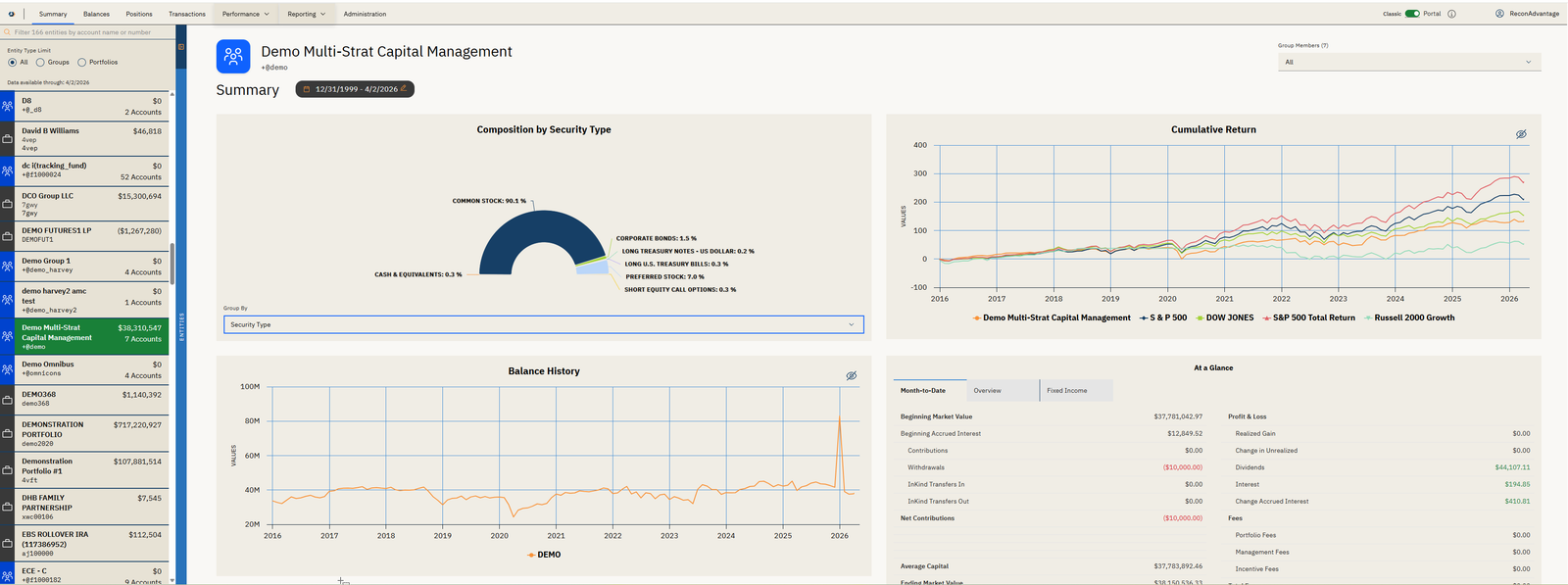Select the All entity type radio button
Image resolution: width=1568 pixels, height=585 pixels.
point(12,62)
